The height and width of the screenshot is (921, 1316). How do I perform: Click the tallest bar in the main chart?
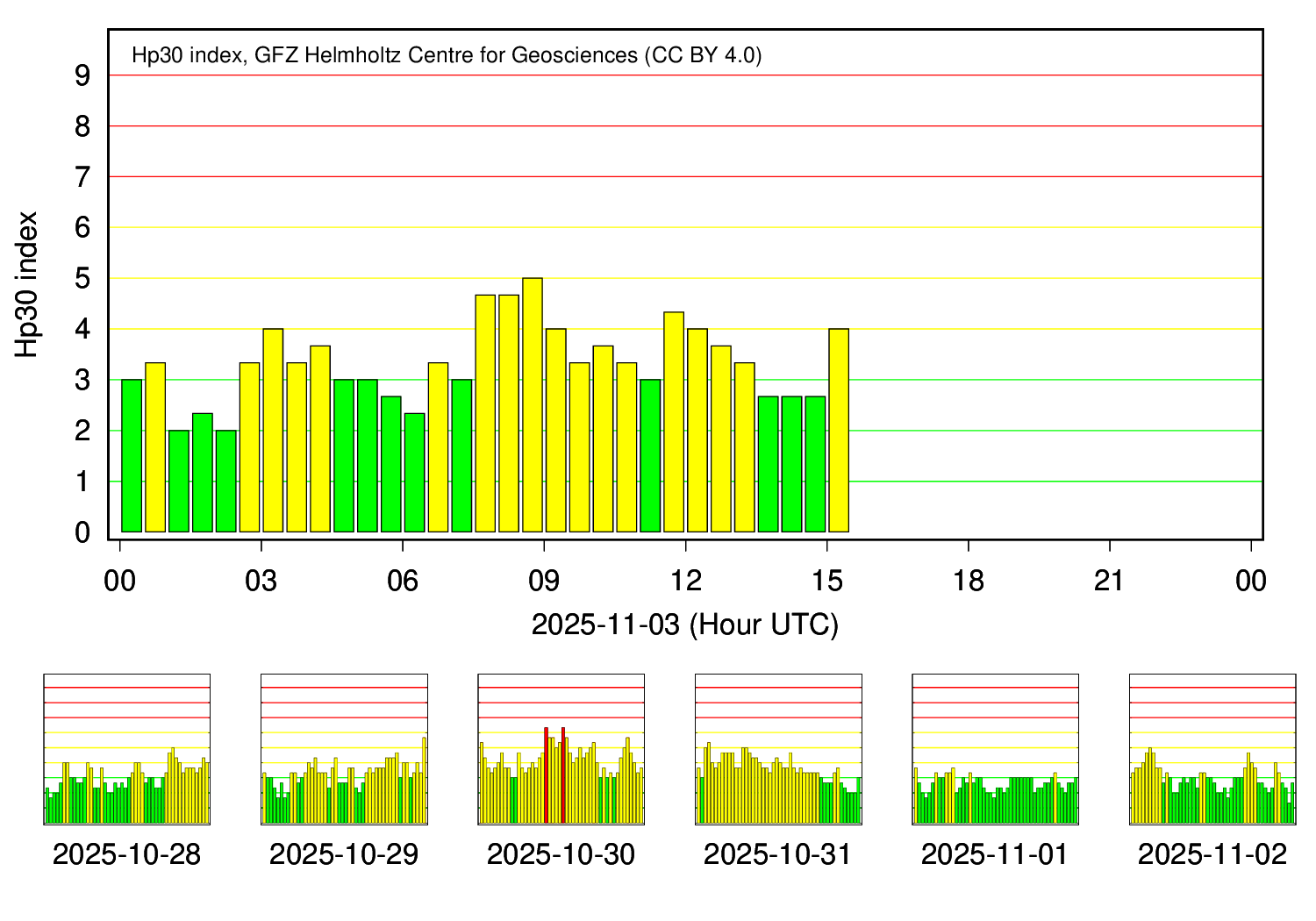tap(533, 405)
